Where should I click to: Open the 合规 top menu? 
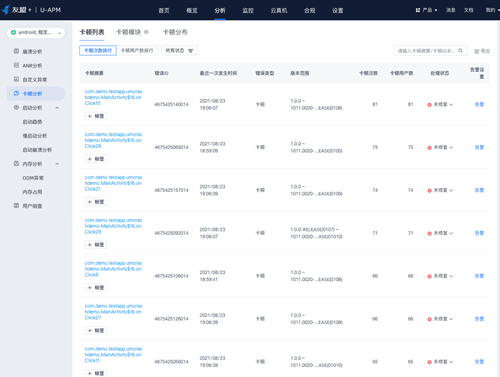[309, 10]
